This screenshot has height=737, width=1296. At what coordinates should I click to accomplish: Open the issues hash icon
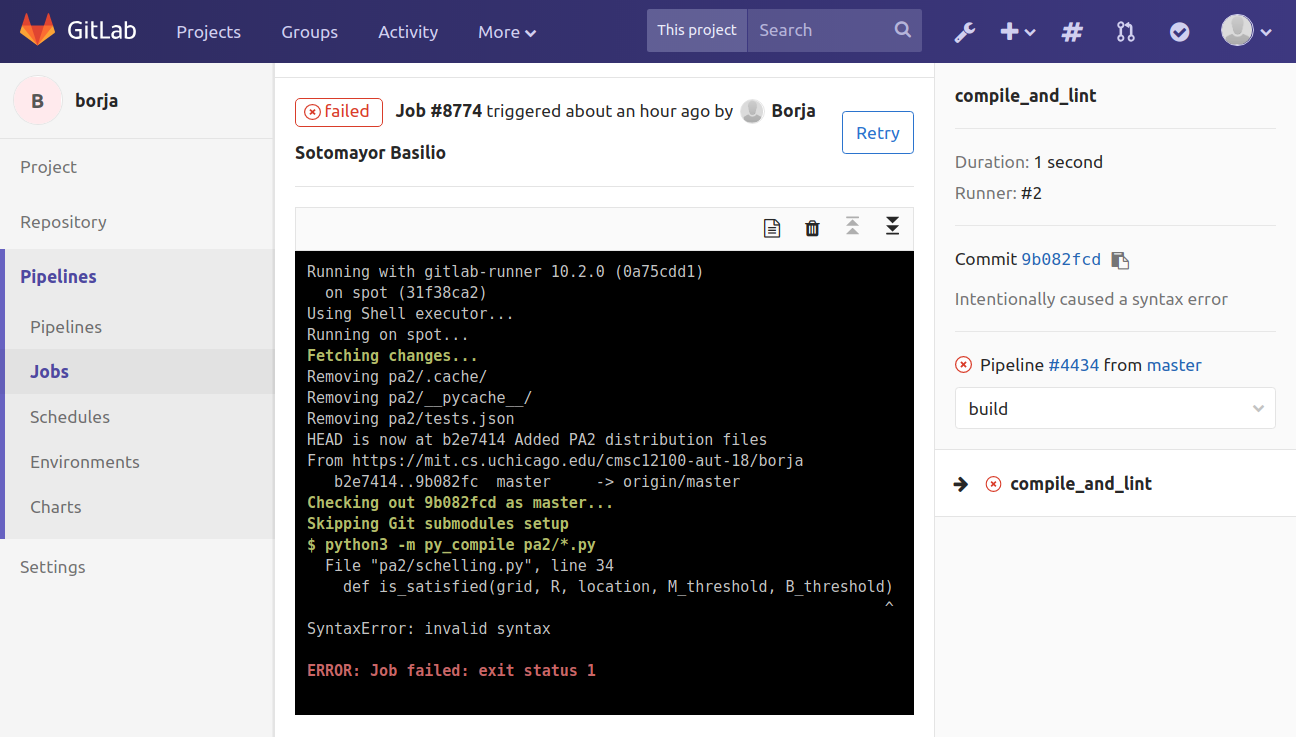click(1072, 32)
